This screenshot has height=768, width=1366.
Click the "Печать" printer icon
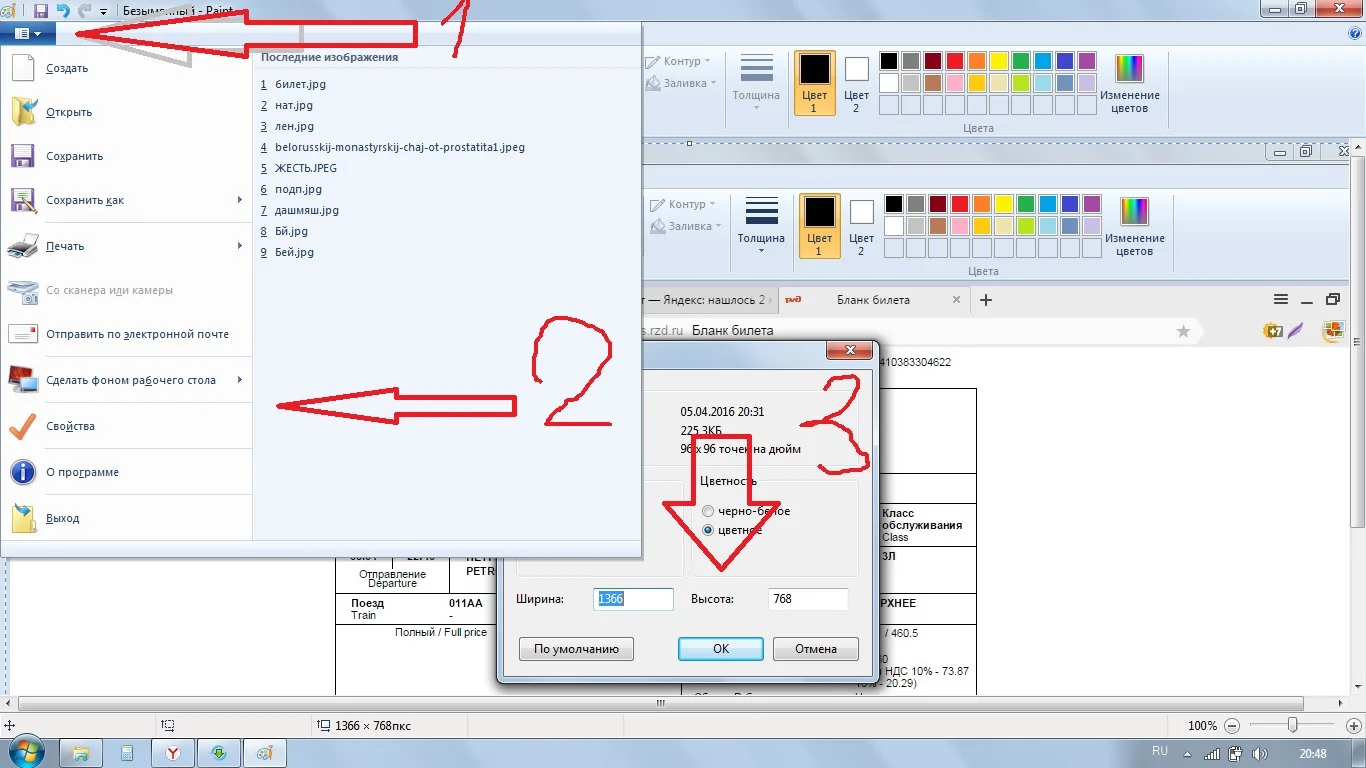[x=23, y=246]
